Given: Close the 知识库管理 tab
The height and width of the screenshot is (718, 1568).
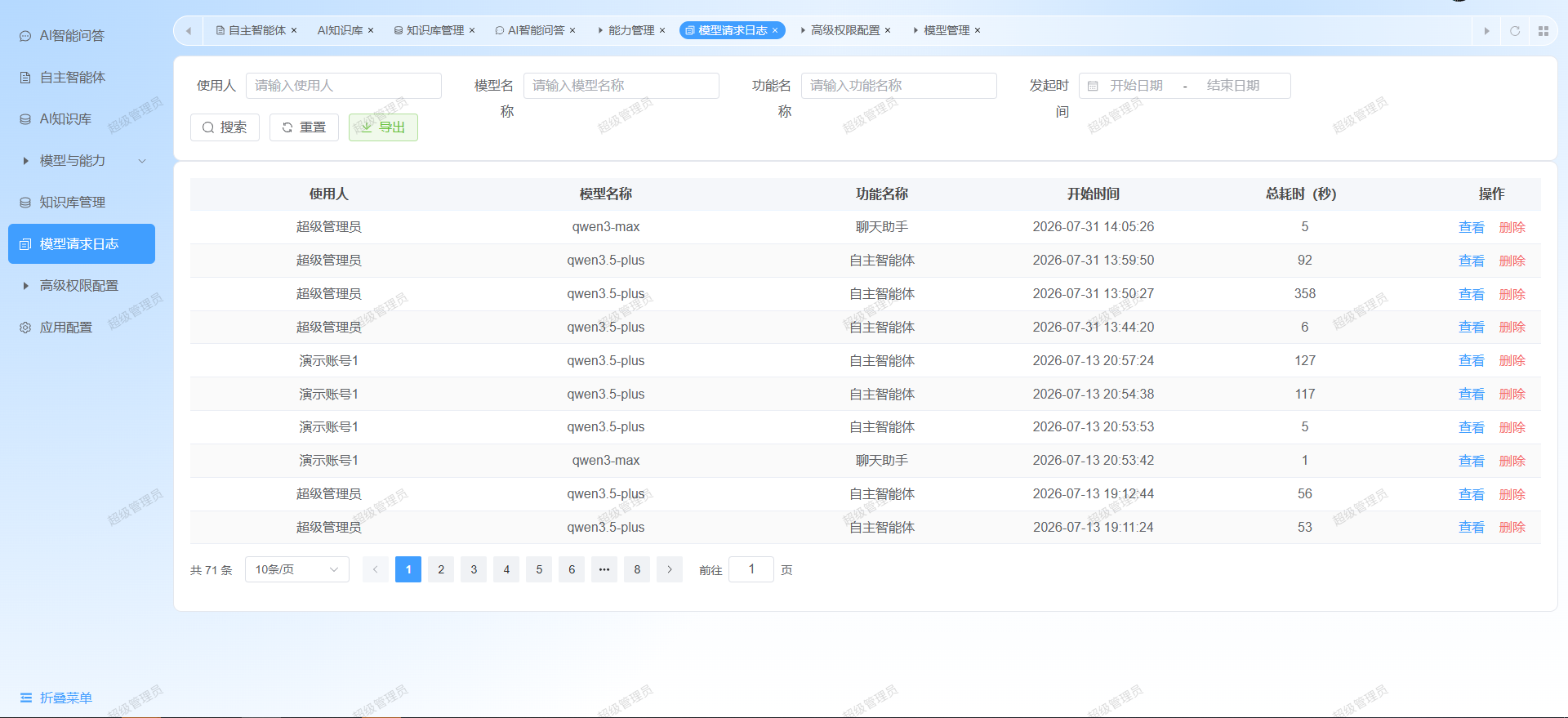Looking at the screenshot, I should [x=472, y=30].
